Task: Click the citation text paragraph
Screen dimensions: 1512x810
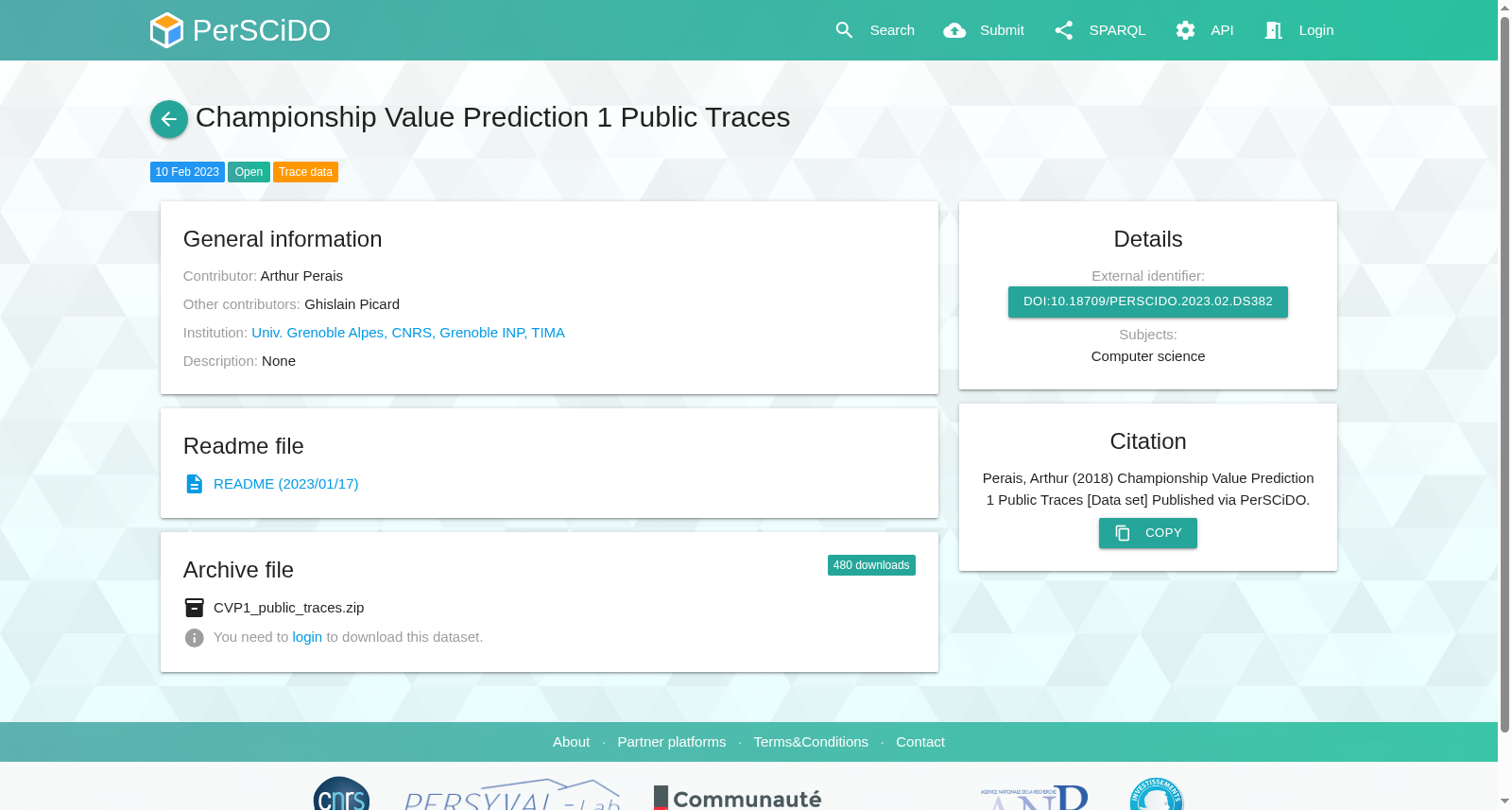Action: pyautogui.click(x=1148, y=489)
